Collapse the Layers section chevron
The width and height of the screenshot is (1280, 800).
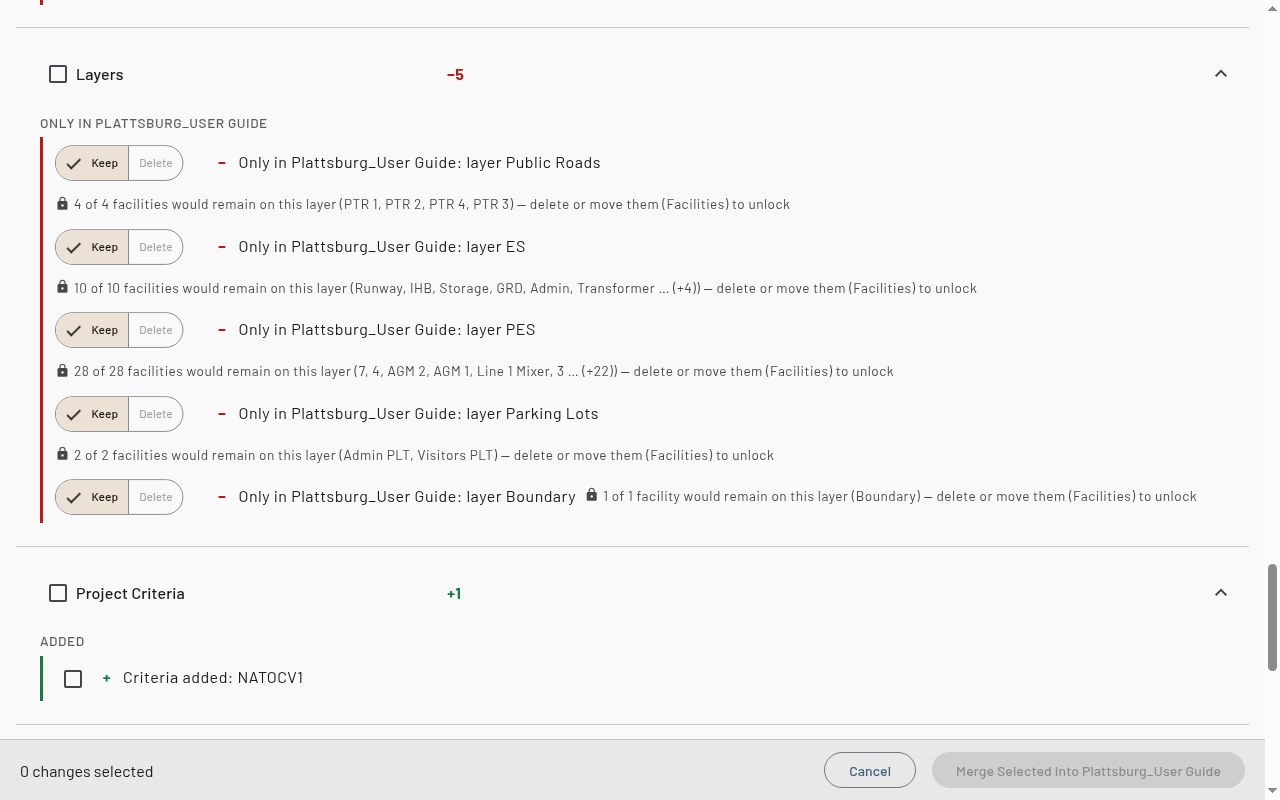pyautogui.click(x=1220, y=74)
